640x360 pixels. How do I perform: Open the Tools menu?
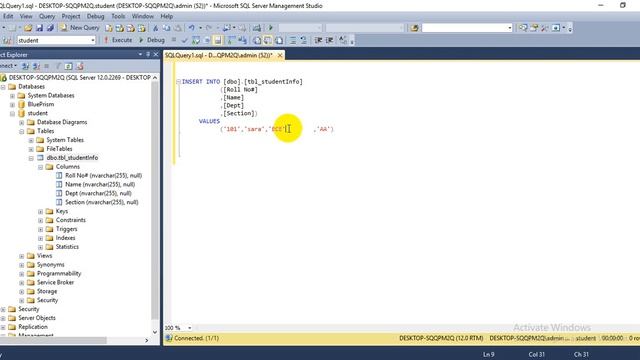[x=118, y=16]
